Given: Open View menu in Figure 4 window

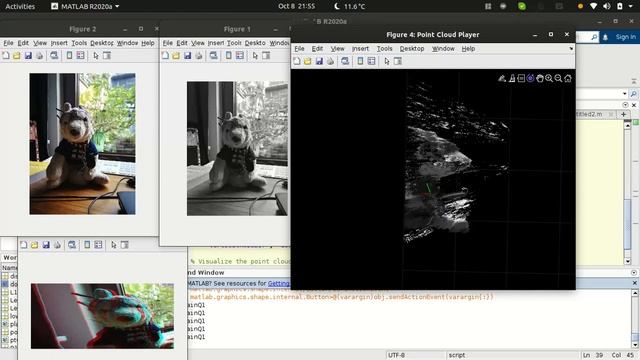Looking at the screenshot, I should click(337, 49).
